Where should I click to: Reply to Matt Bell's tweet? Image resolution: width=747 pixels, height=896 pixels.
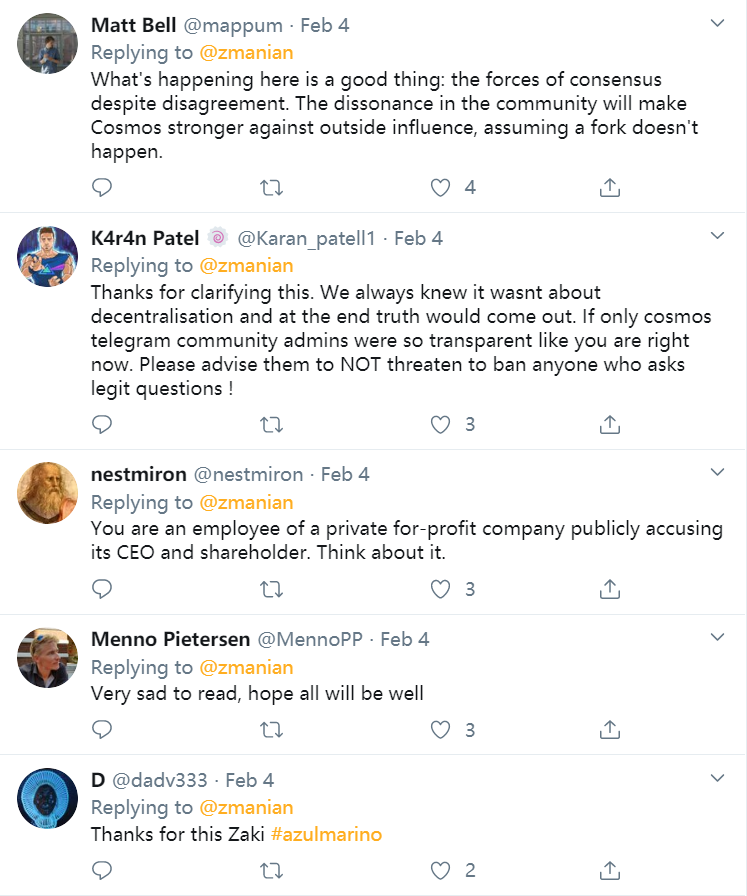tap(102, 187)
